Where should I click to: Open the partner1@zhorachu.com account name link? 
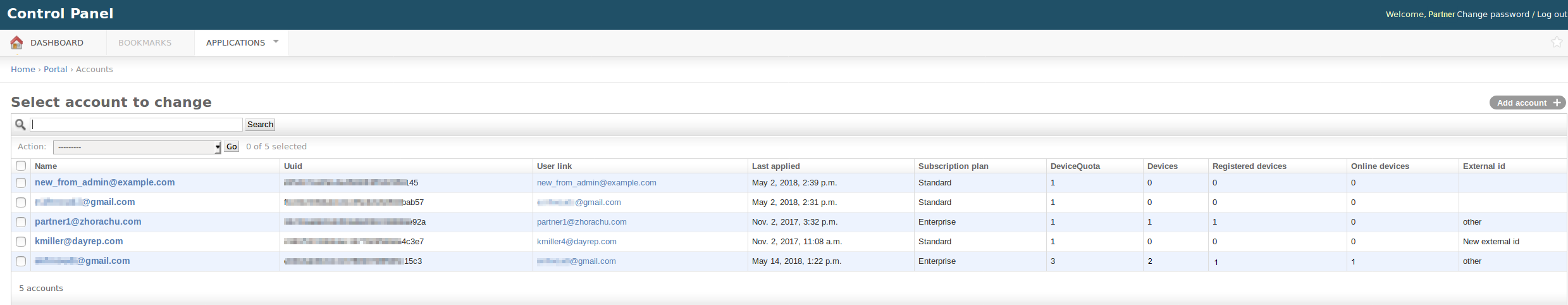pos(88,222)
